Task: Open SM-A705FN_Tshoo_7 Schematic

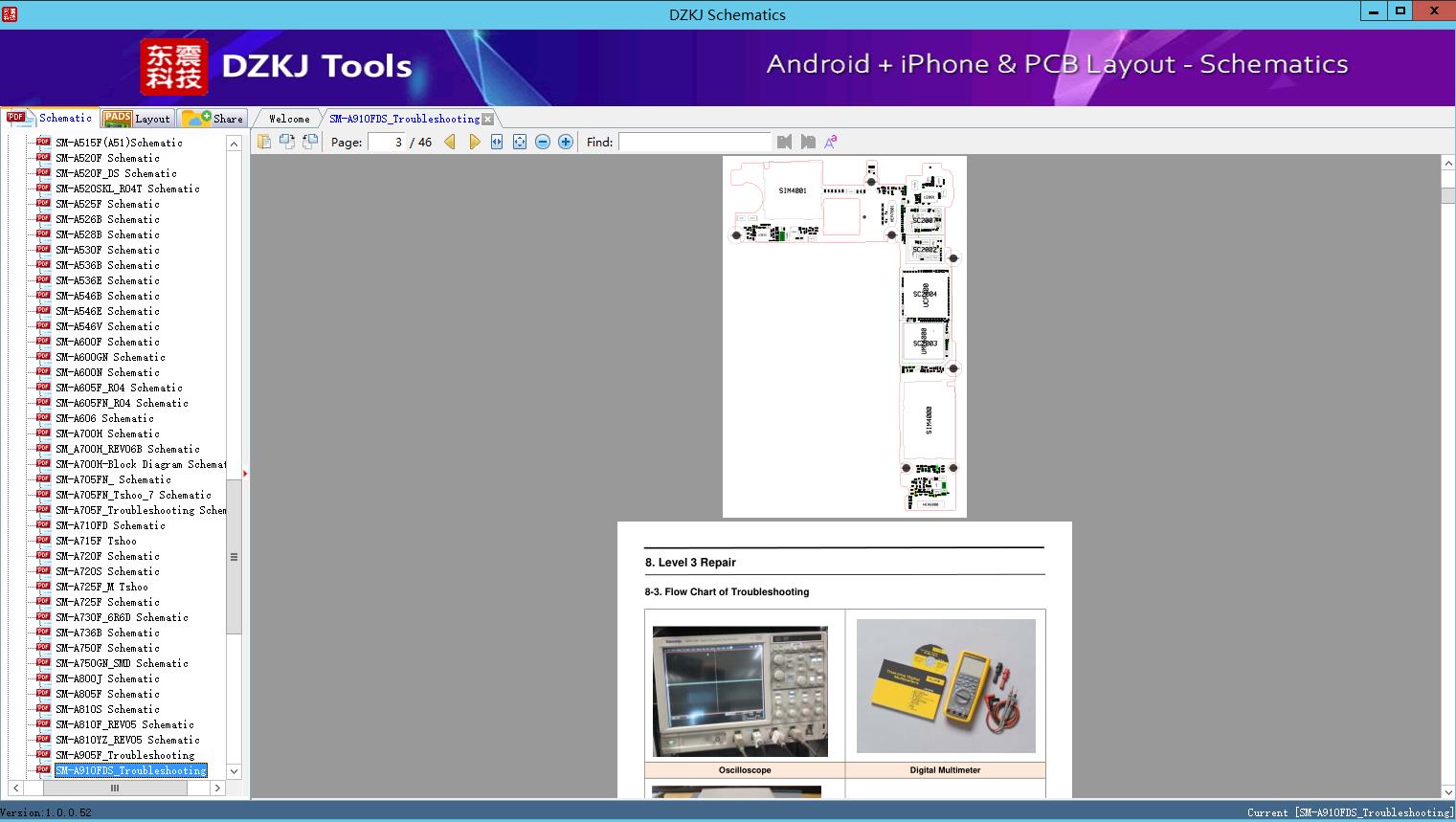Action: click(133, 495)
